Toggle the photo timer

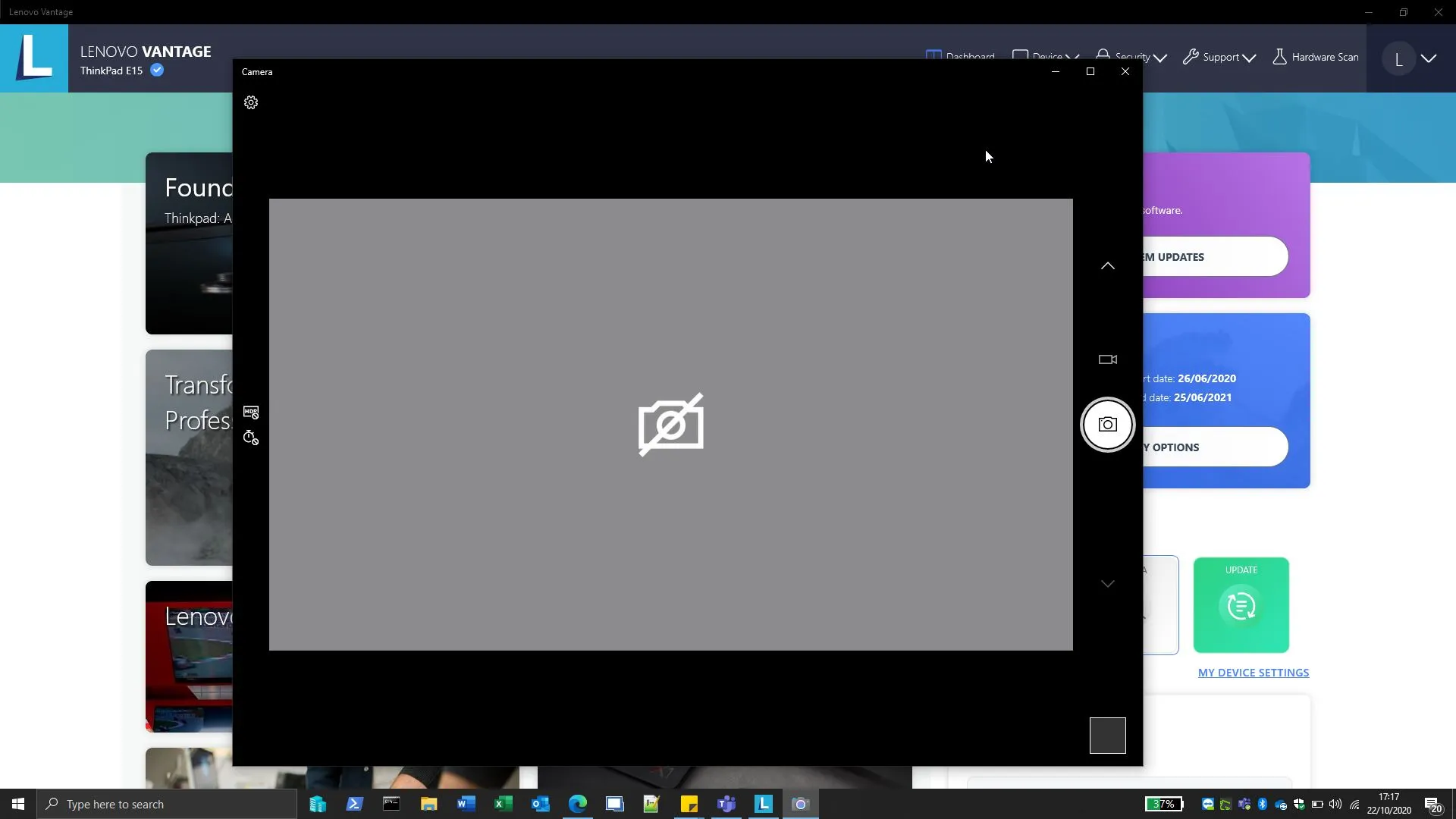click(x=251, y=438)
